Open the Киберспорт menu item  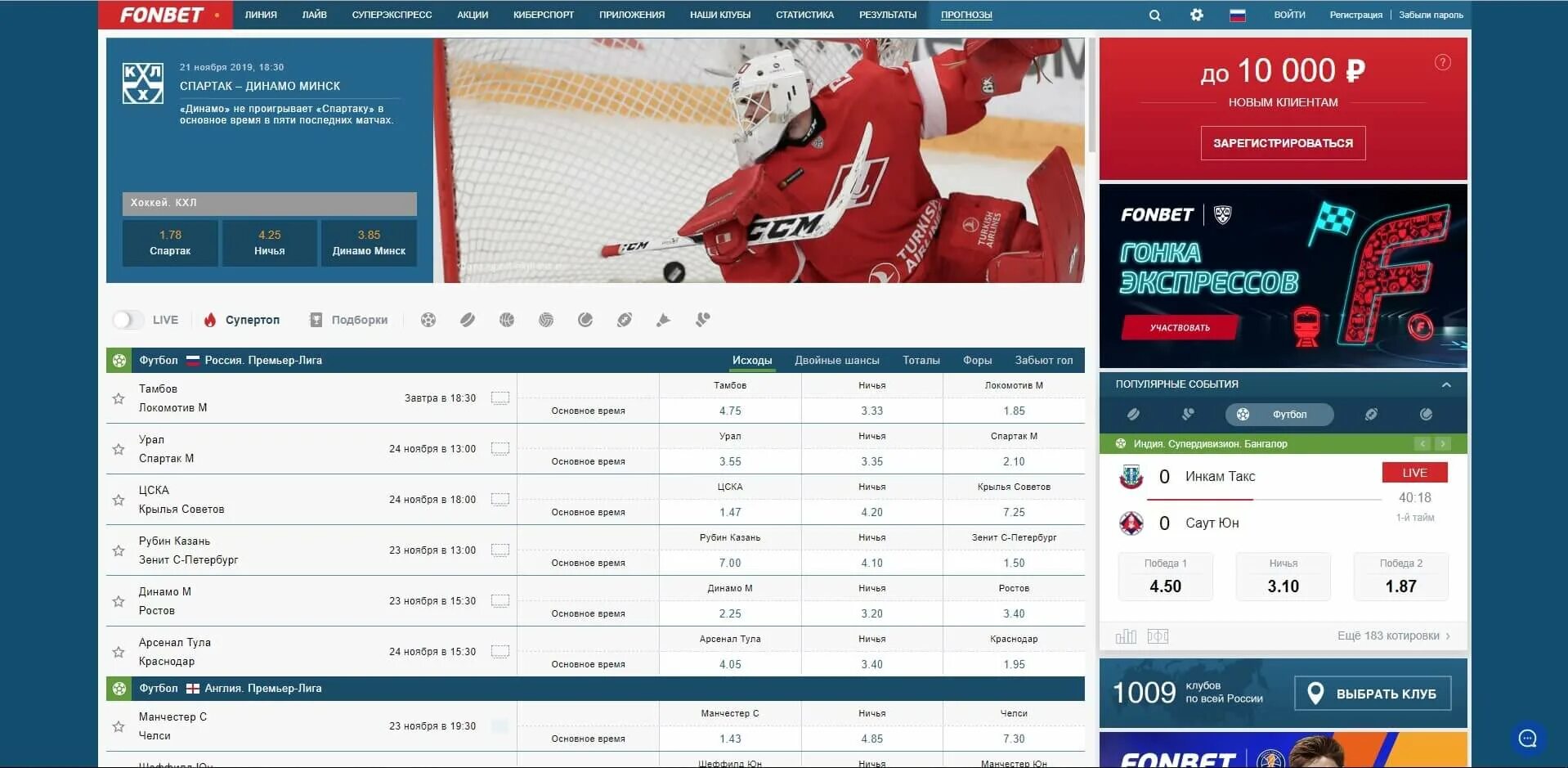(x=544, y=15)
